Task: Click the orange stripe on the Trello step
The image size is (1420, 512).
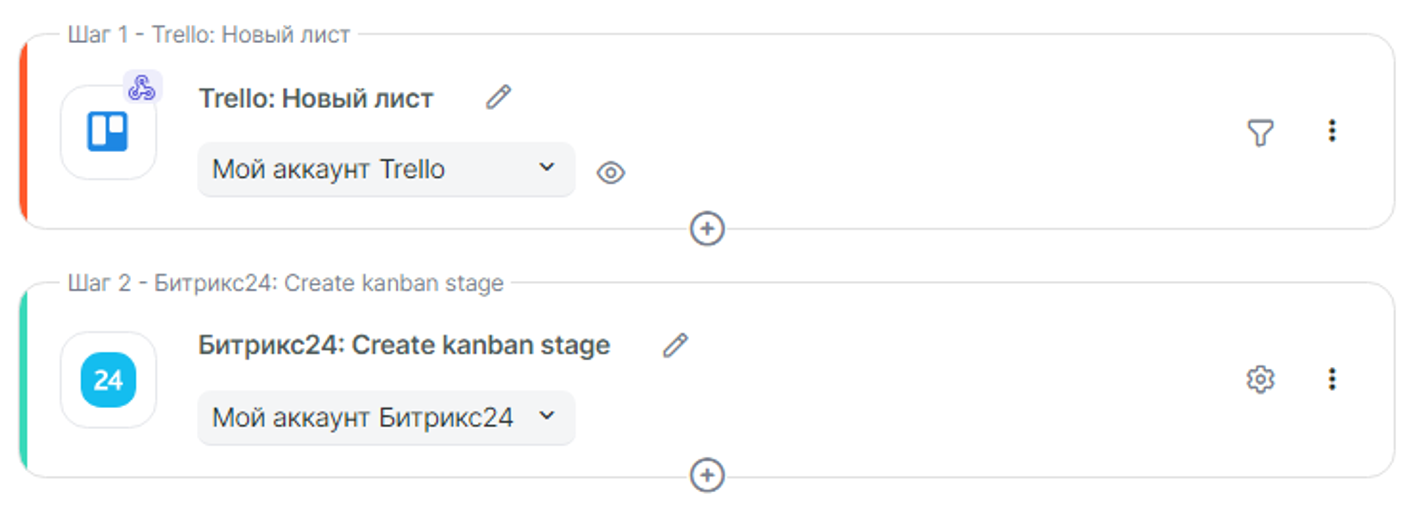Action: 23,132
